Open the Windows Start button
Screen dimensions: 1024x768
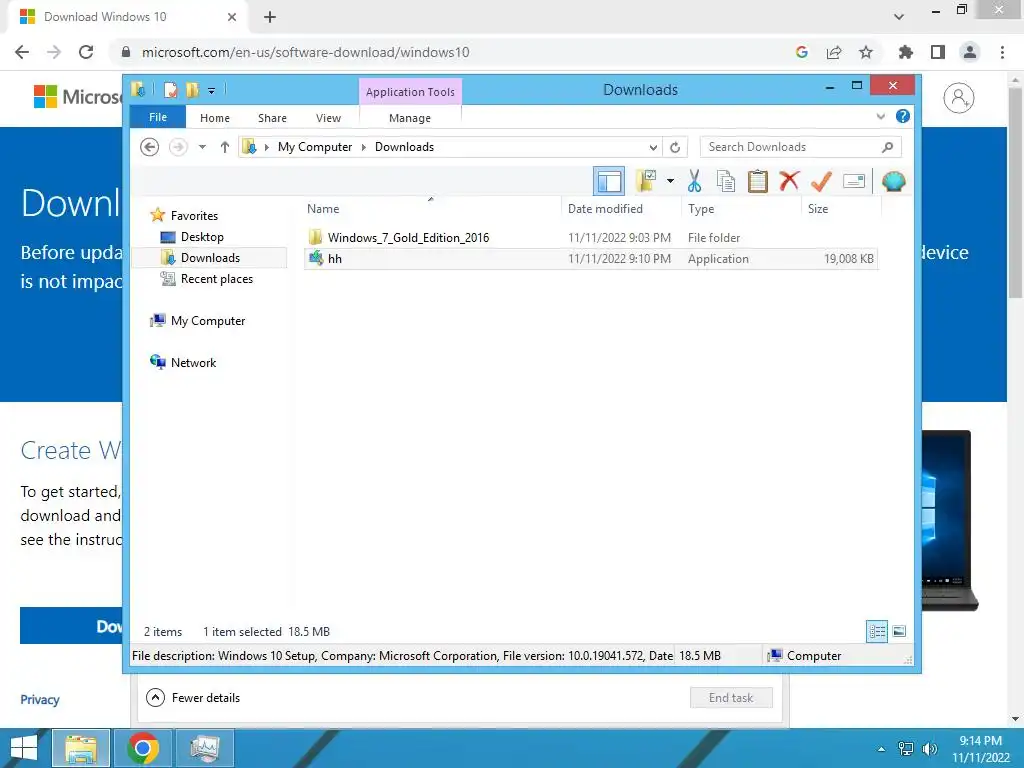tap(24, 748)
